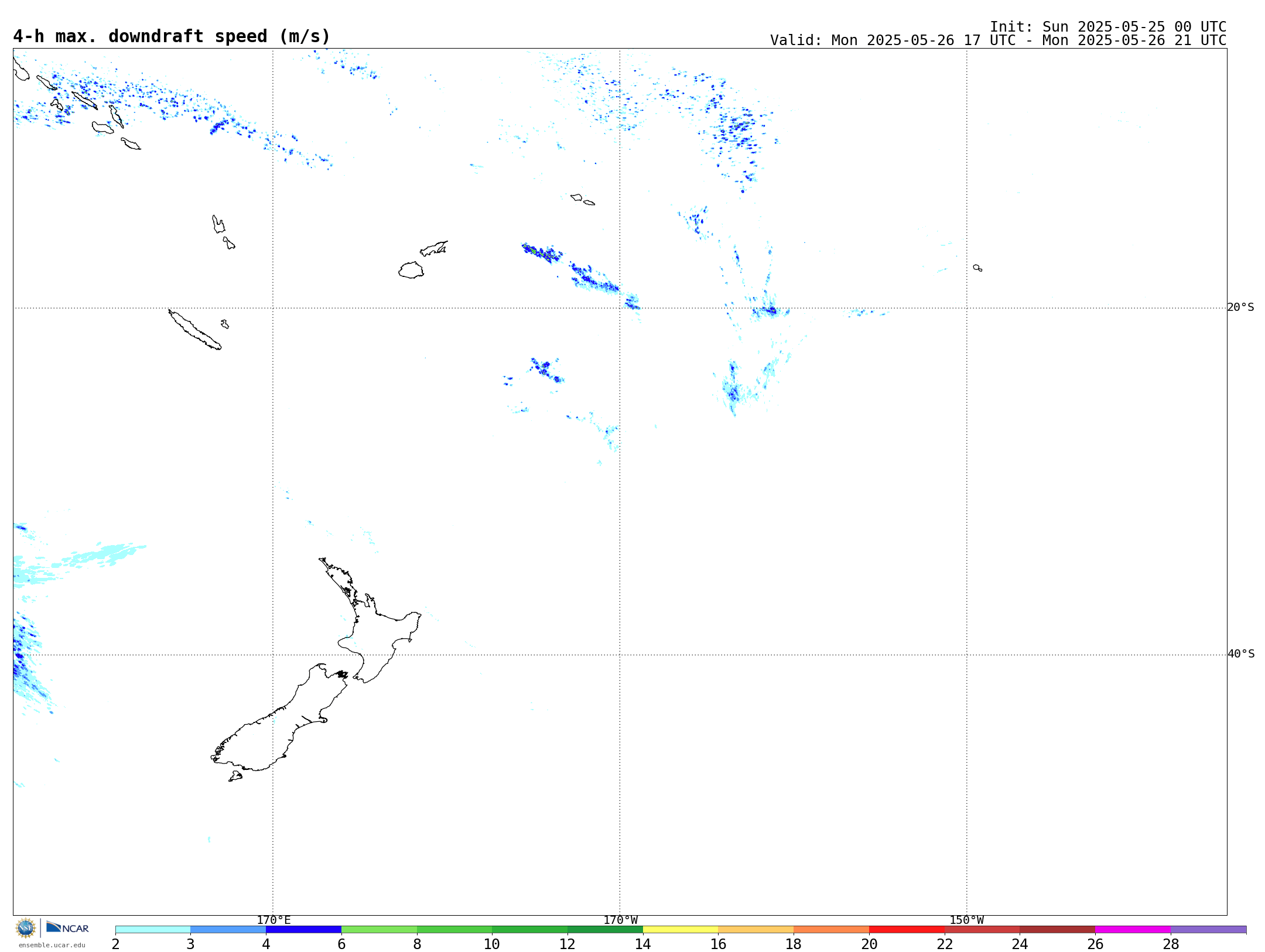Select the light cyan 2–3 colorbar swatch
The image size is (1265, 952).
tap(153, 930)
